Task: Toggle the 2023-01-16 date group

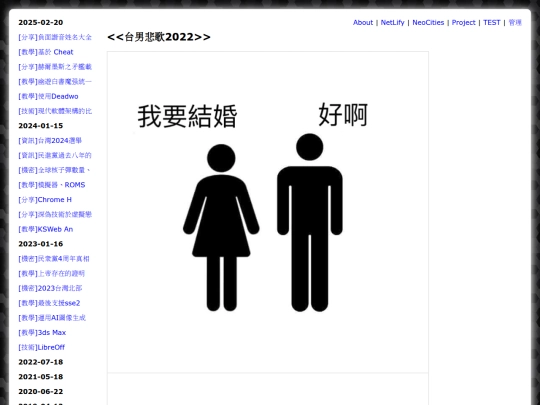Action: (x=41, y=244)
